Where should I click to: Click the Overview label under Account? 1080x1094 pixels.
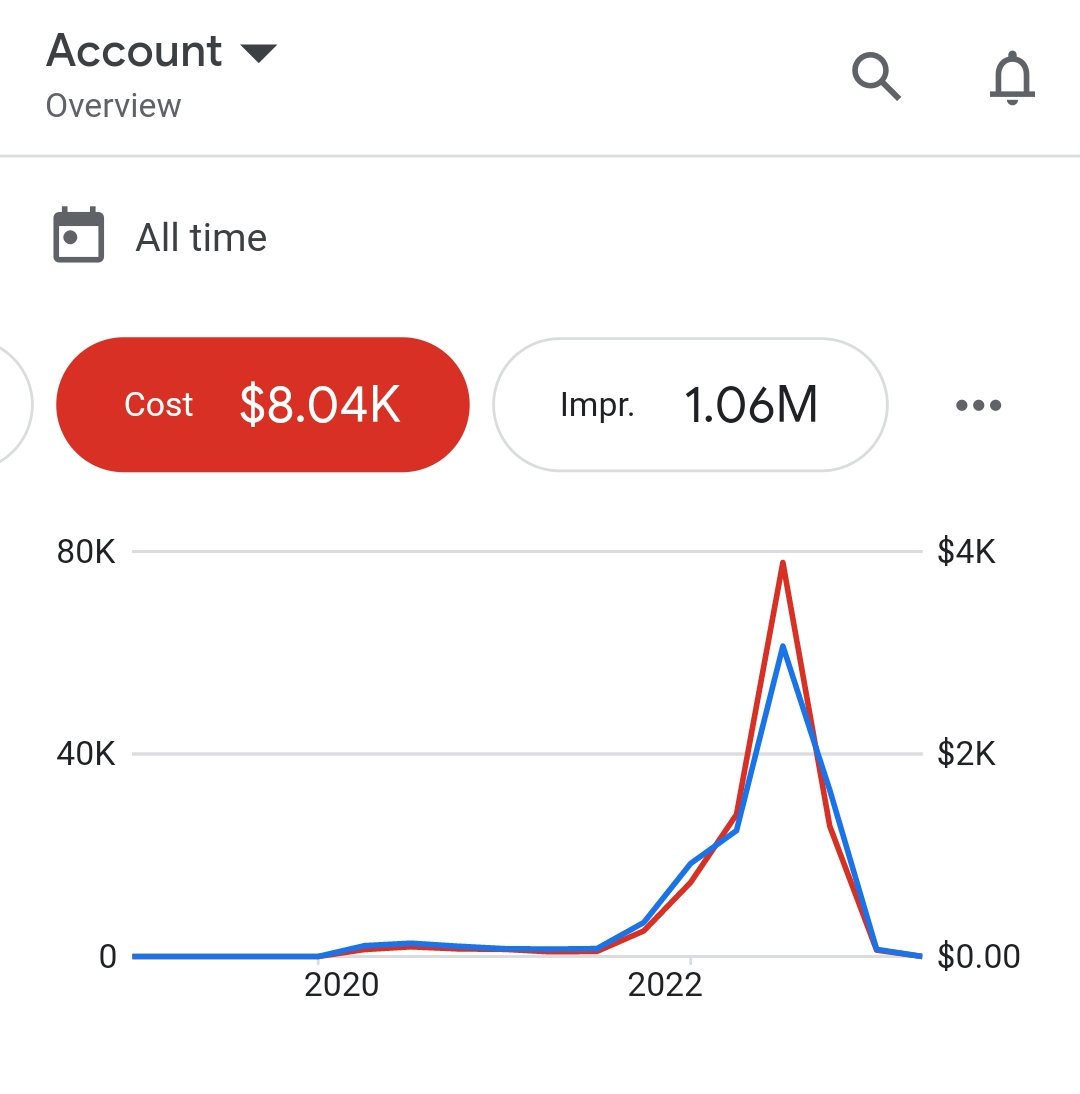point(113,104)
